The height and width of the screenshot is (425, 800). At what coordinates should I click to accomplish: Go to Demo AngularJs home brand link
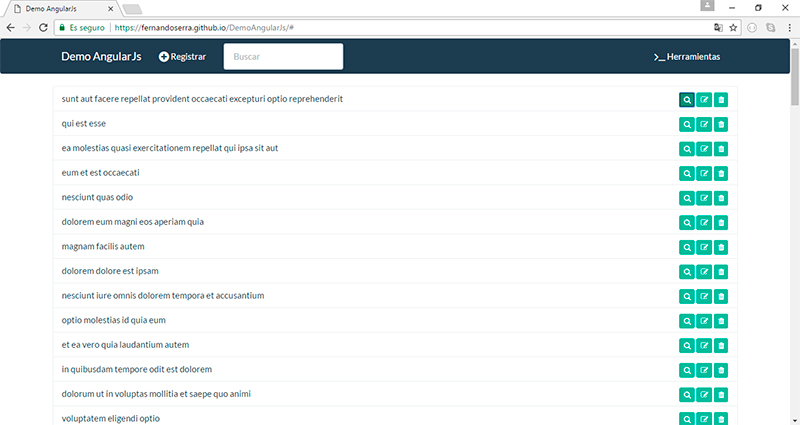[101, 57]
